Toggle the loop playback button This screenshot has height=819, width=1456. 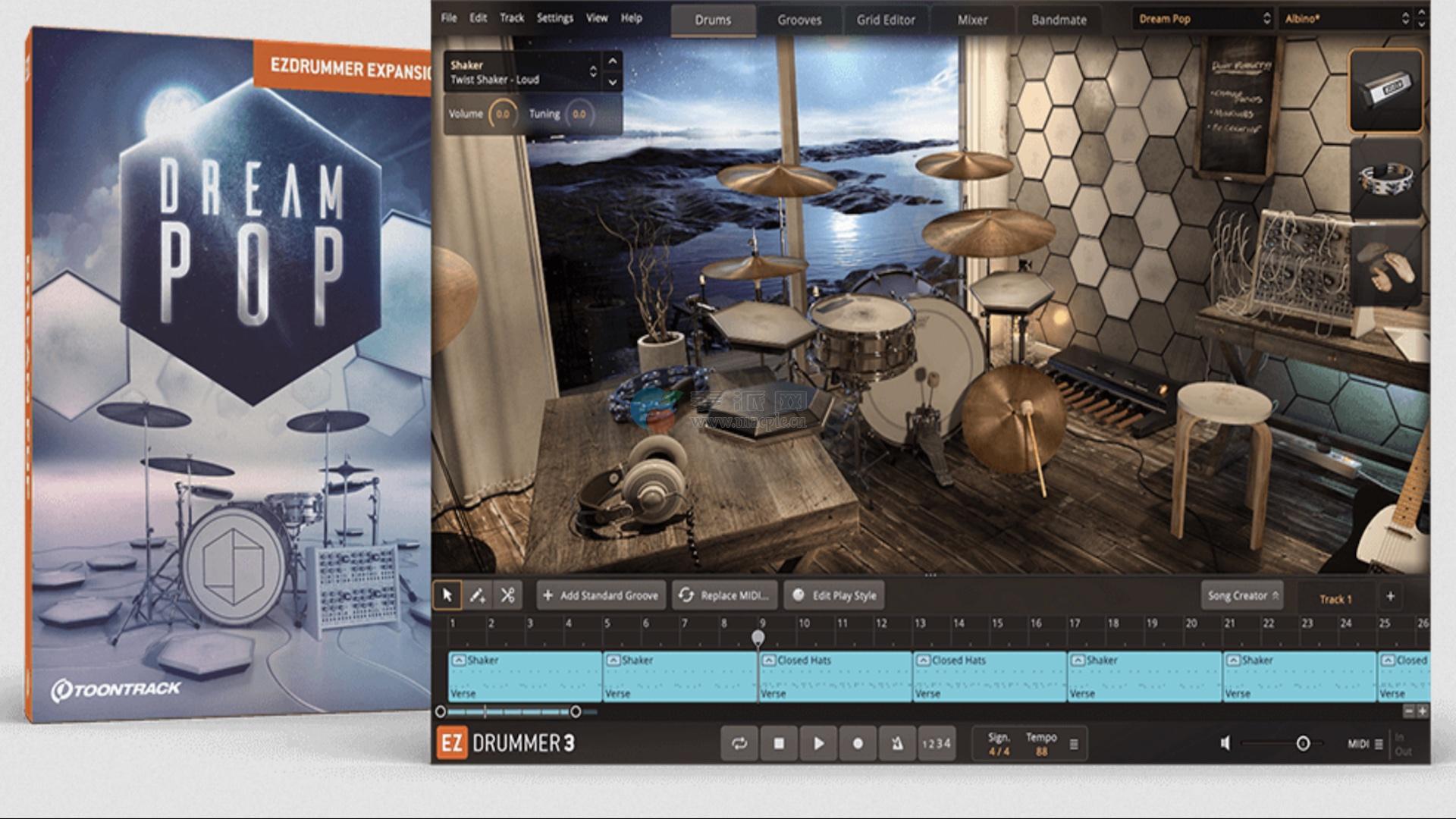click(x=739, y=743)
